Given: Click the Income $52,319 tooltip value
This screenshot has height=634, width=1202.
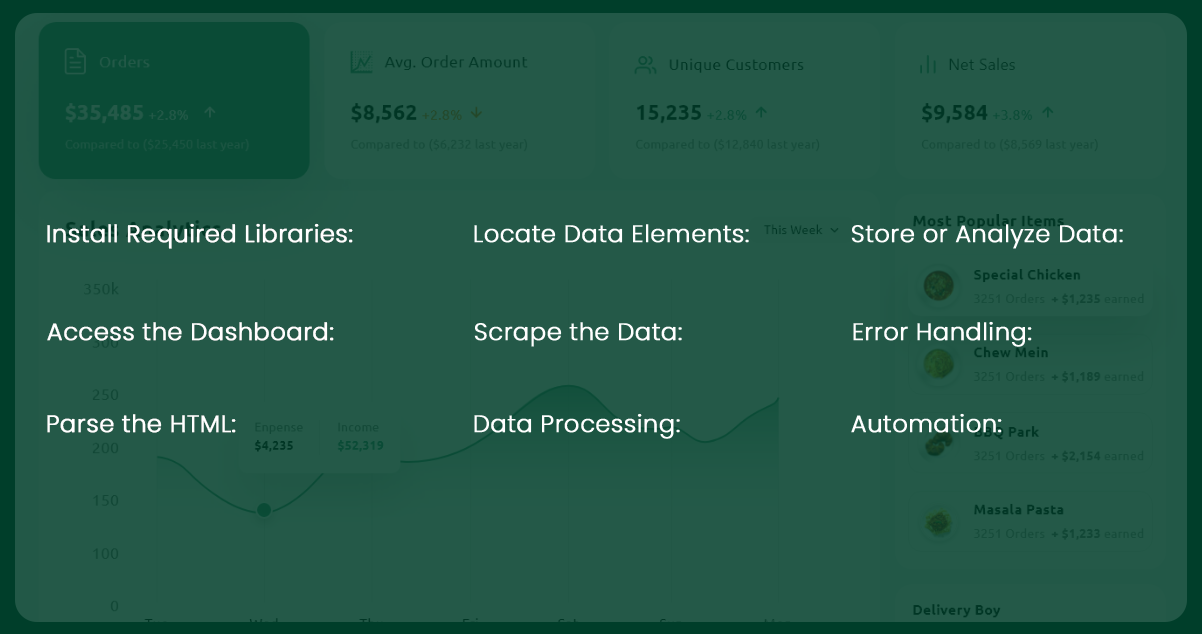Looking at the screenshot, I should point(360,446).
